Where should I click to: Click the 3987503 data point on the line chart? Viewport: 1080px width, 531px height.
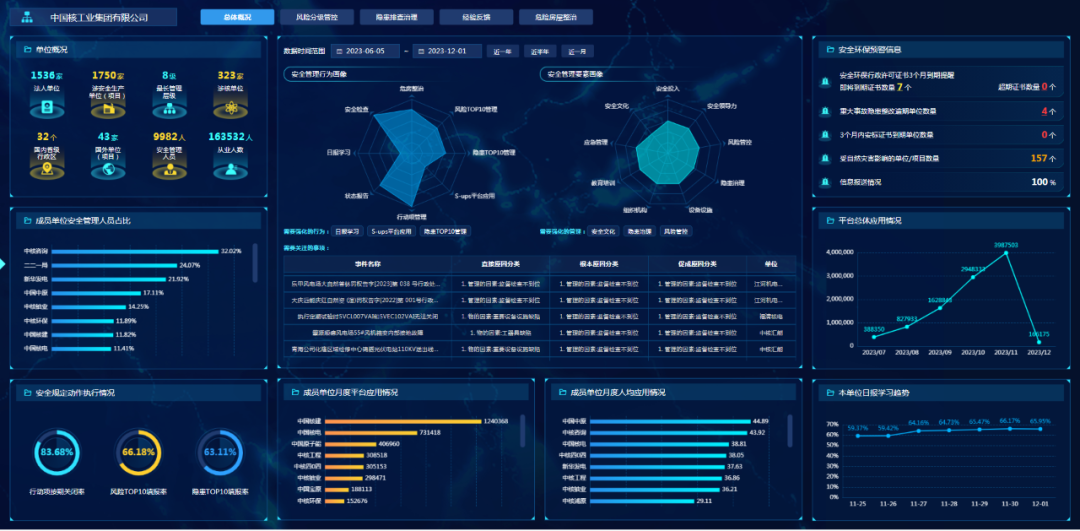pos(1007,253)
